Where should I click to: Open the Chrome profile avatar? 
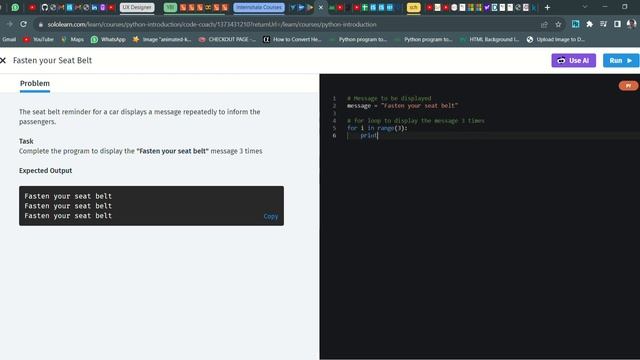pyautogui.click(x=631, y=24)
